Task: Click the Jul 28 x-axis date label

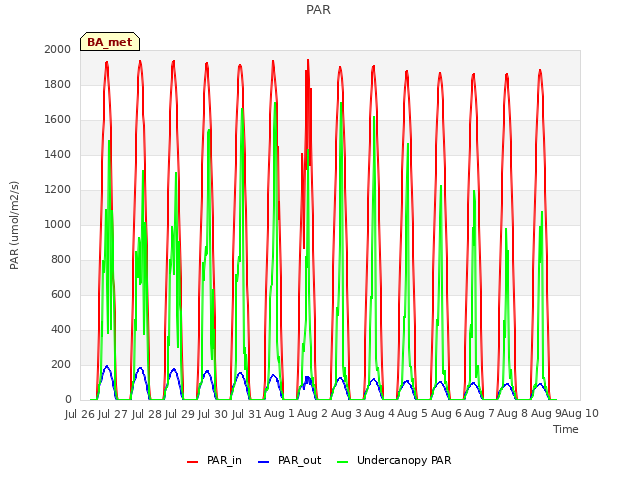Action: pos(147,414)
